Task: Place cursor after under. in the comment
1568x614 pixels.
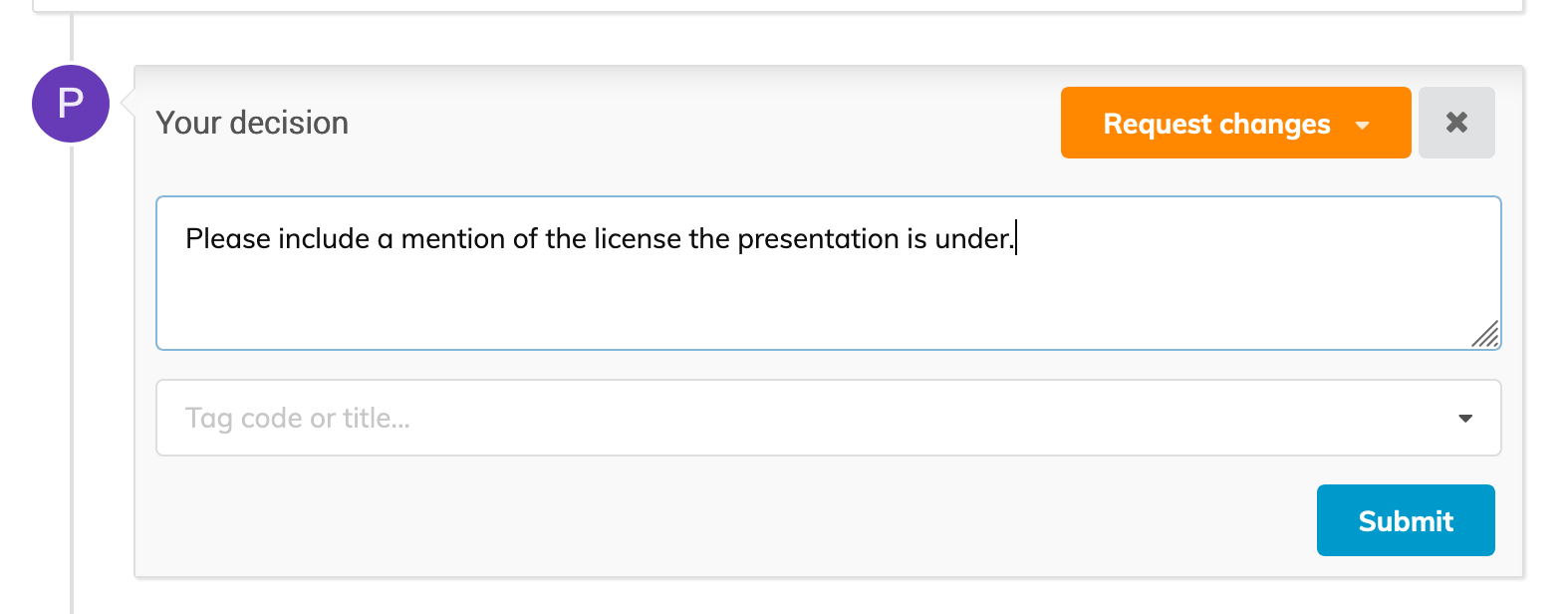Action: click(x=1015, y=239)
